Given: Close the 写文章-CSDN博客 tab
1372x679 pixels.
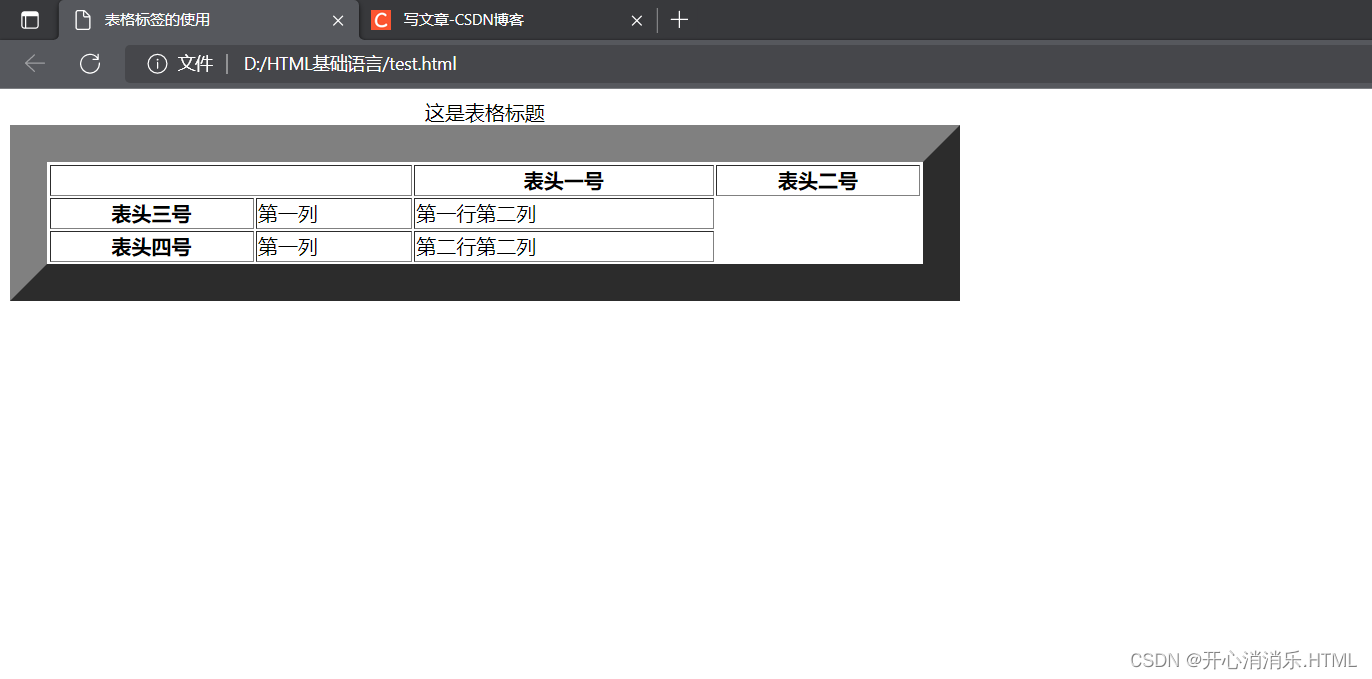Looking at the screenshot, I should click(x=636, y=20).
